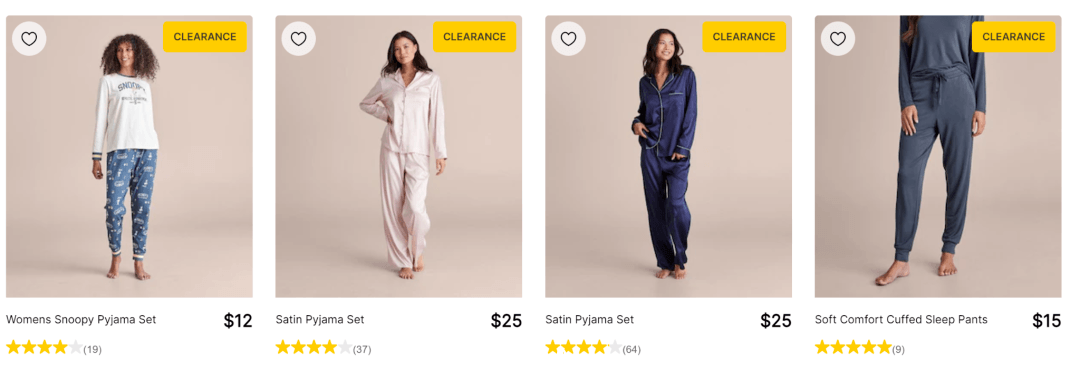Click Satin Pyjama Set title priced with 37 reviews

(320, 319)
